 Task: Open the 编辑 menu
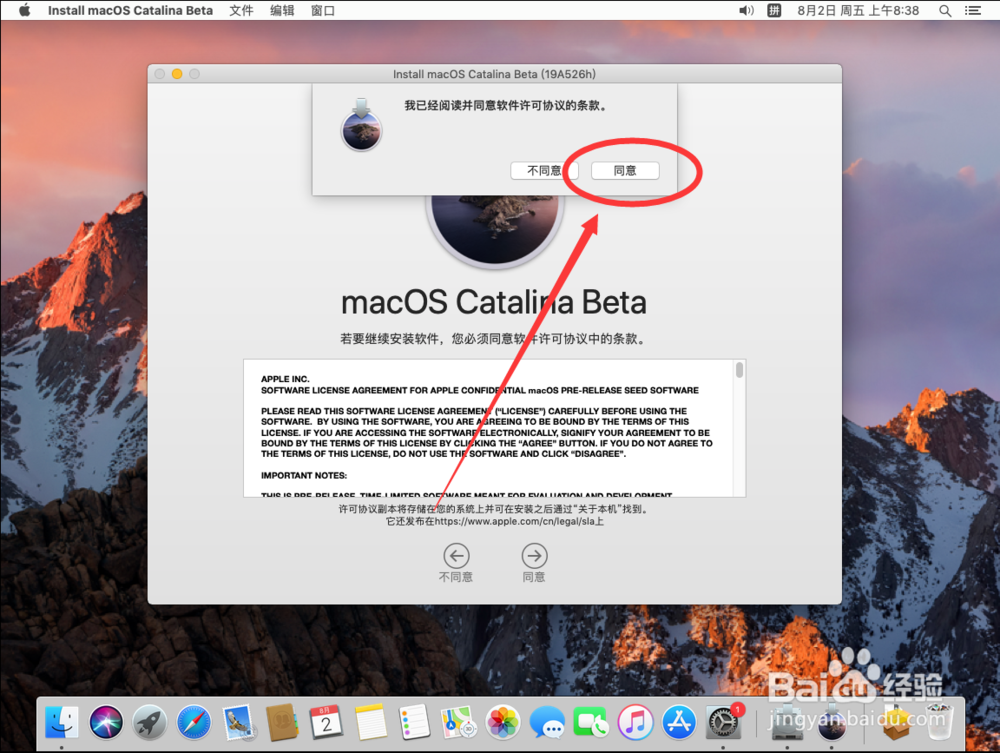(282, 10)
